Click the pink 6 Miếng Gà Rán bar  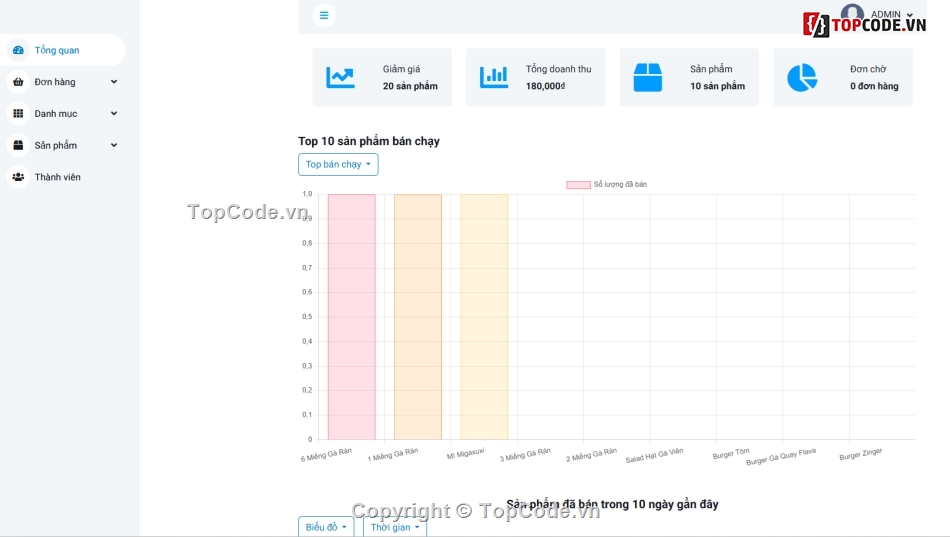pos(351,317)
